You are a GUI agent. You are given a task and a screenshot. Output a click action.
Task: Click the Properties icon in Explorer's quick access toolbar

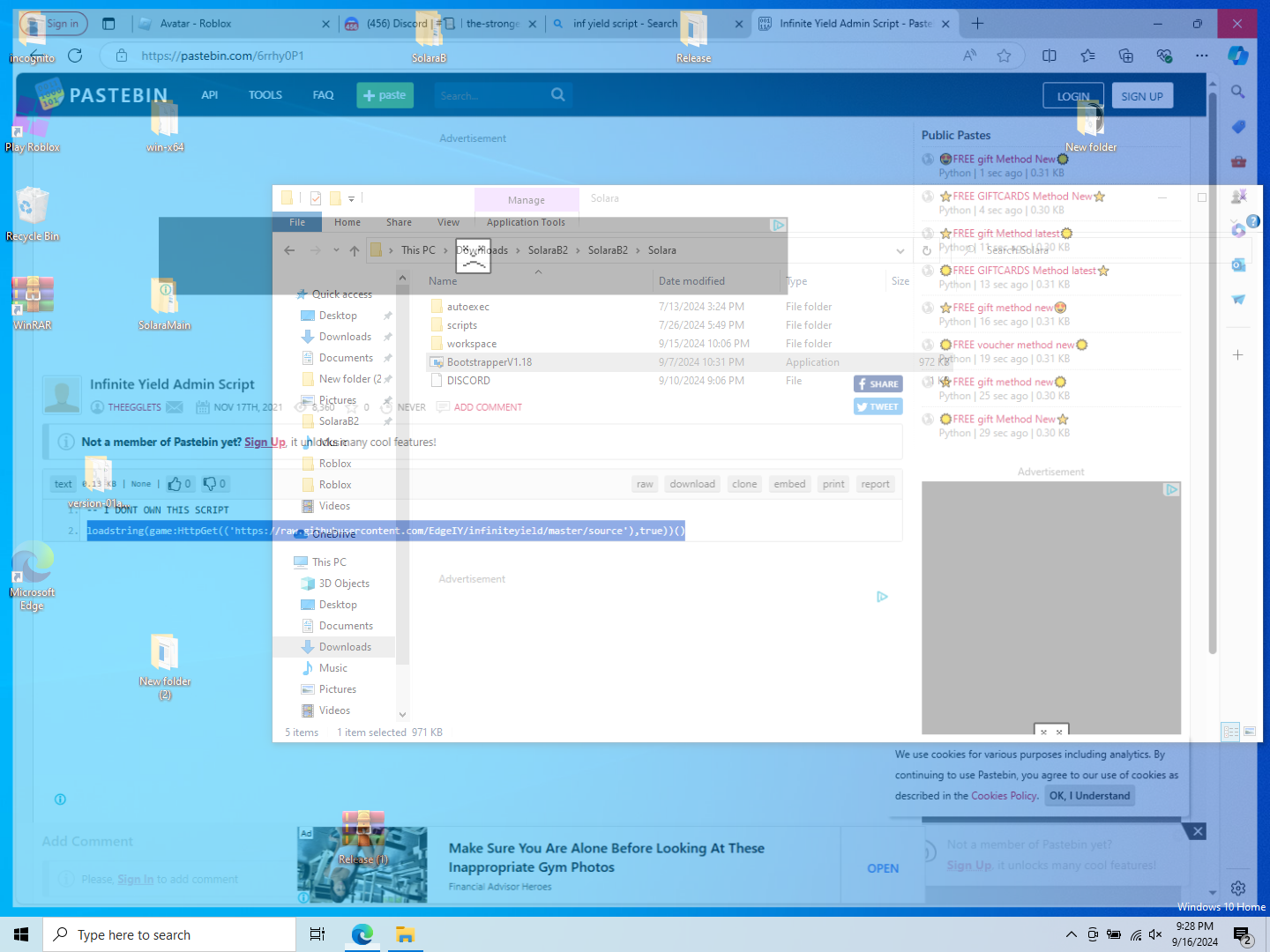point(316,198)
